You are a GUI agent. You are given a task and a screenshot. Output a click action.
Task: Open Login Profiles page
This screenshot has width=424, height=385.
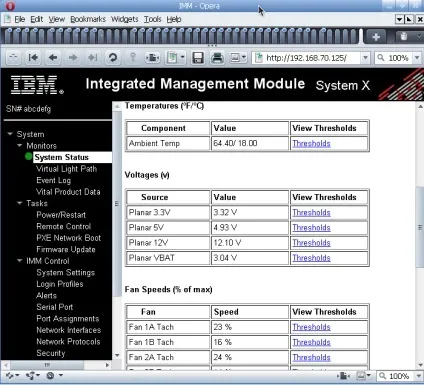point(60,284)
